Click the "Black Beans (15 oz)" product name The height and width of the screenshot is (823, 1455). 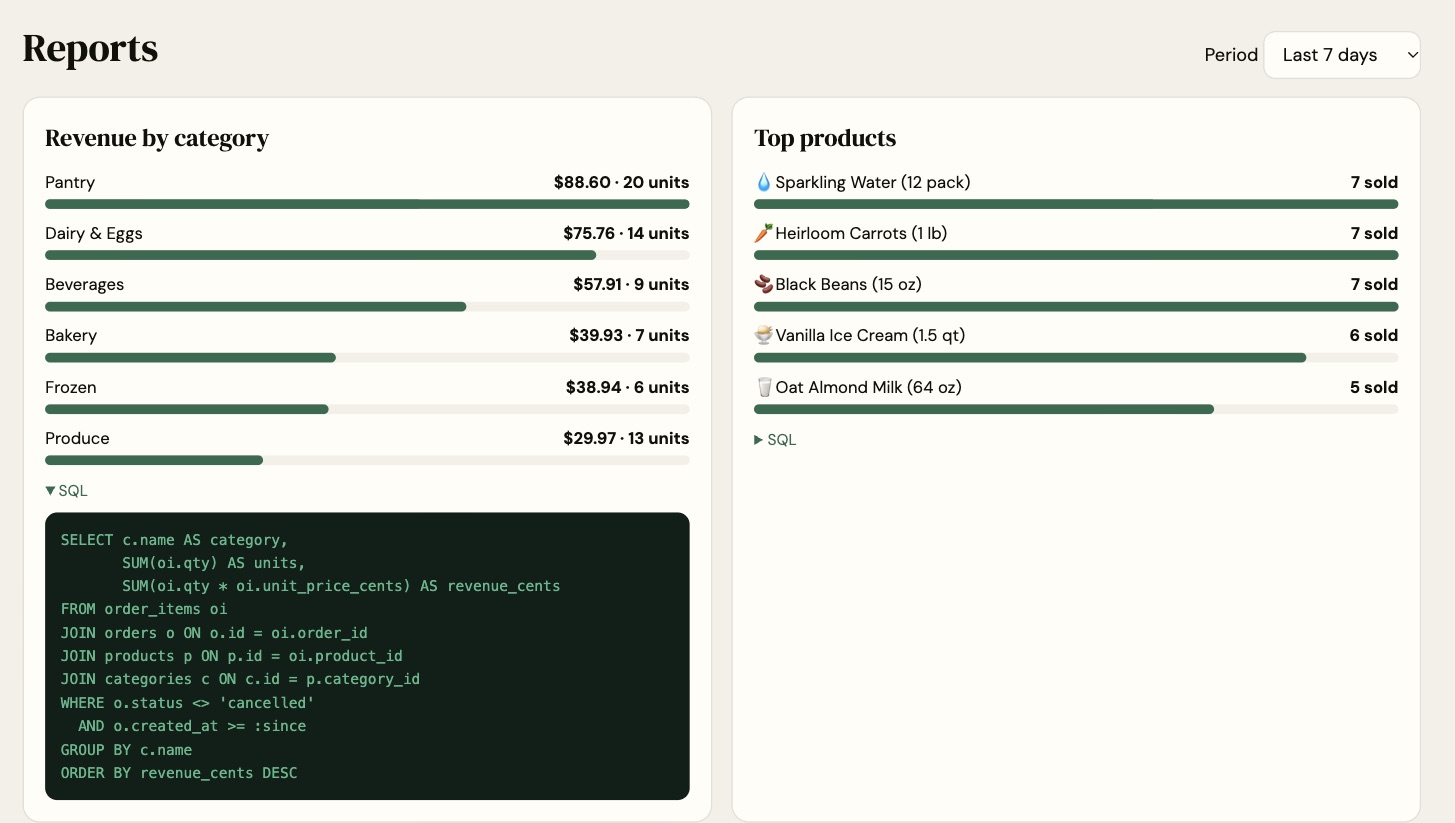click(849, 284)
